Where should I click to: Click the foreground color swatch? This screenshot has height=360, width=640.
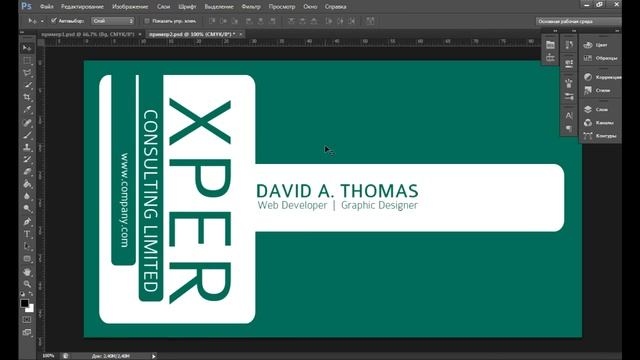[x=24, y=303]
